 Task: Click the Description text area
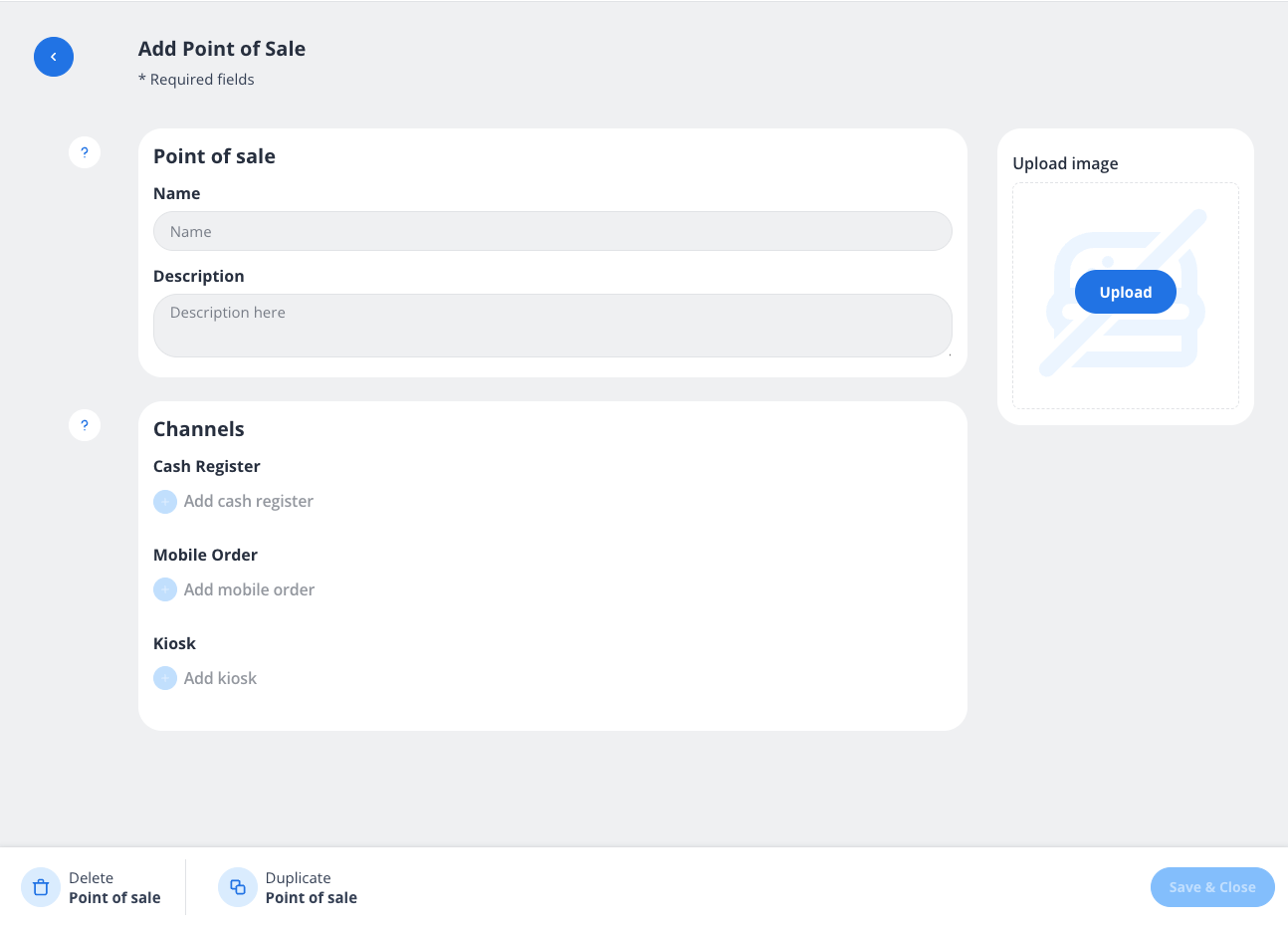[551, 325]
